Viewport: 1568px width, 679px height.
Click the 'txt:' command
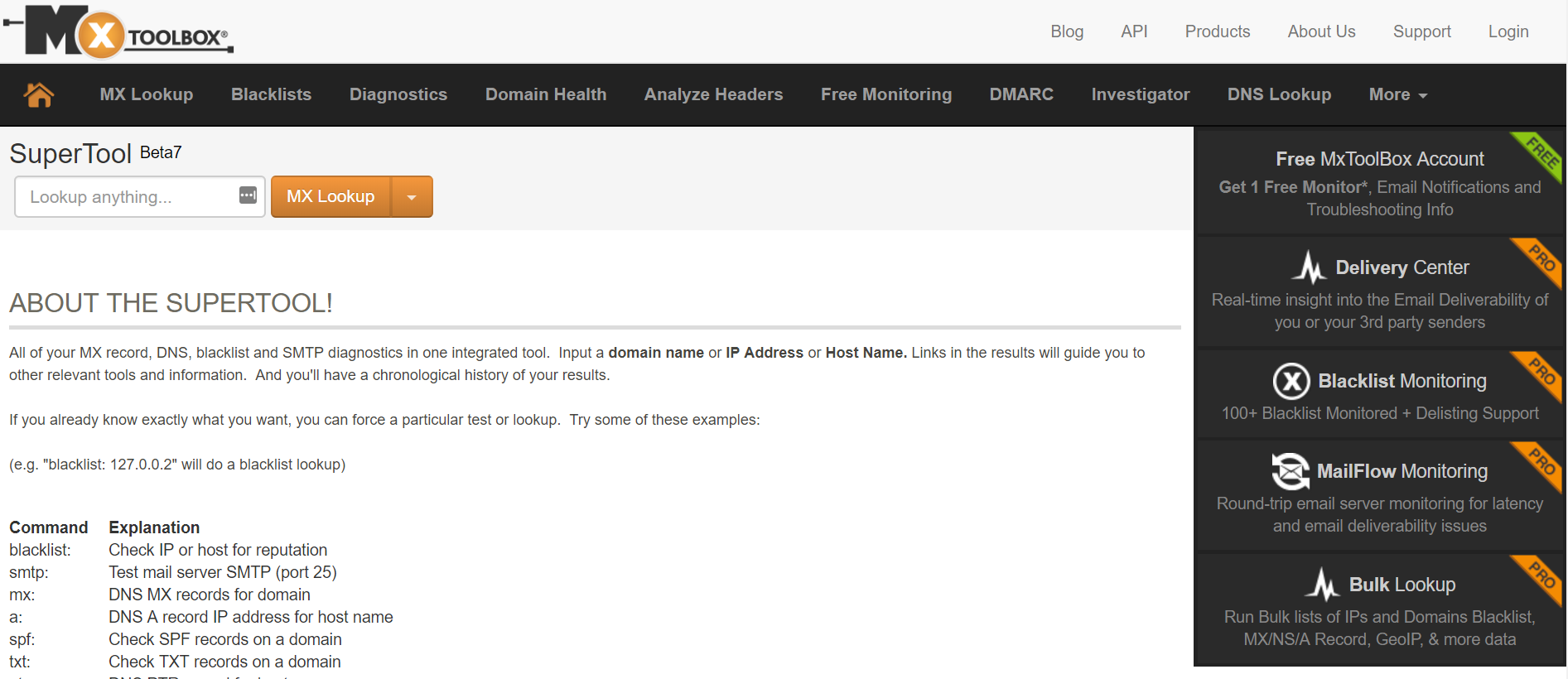click(20, 662)
